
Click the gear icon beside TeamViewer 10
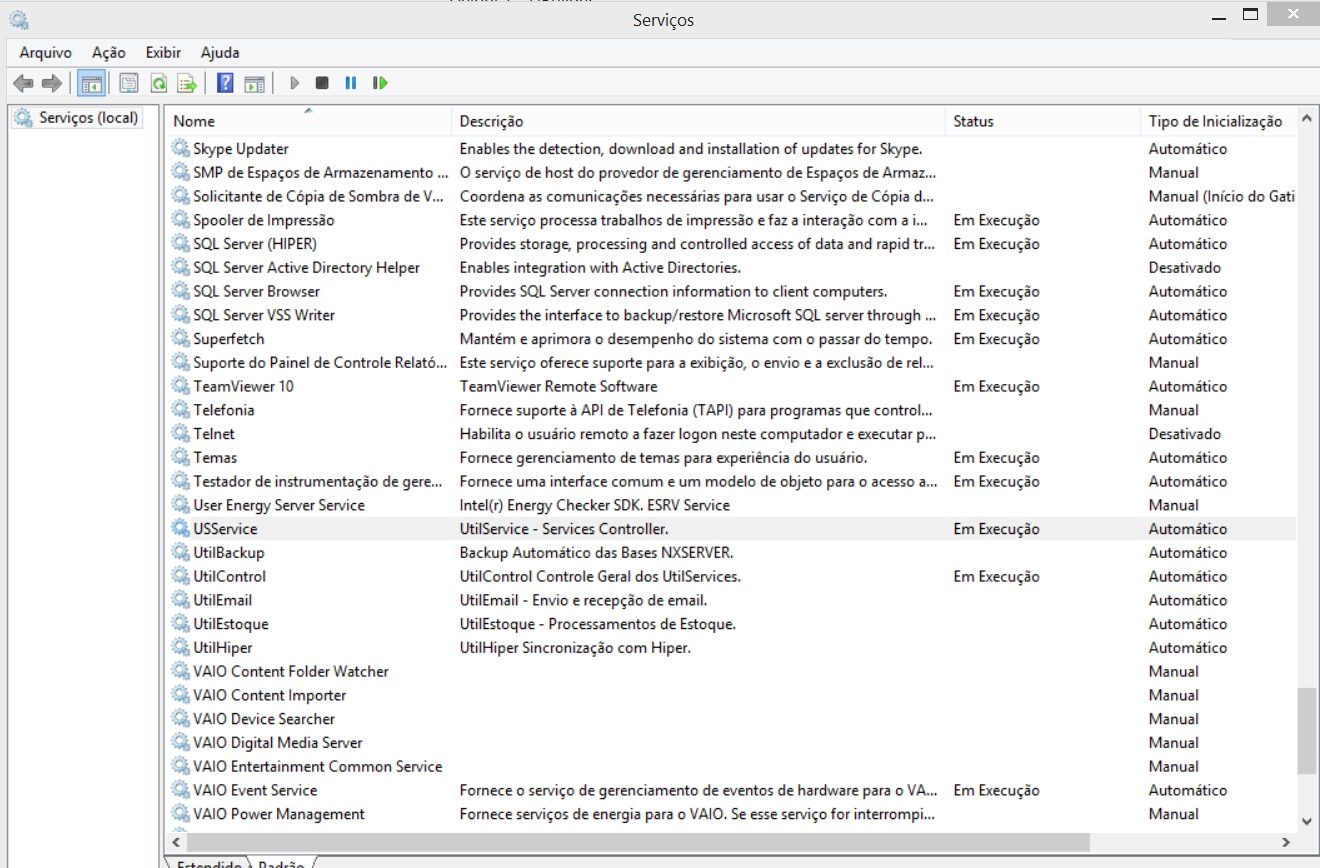180,386
